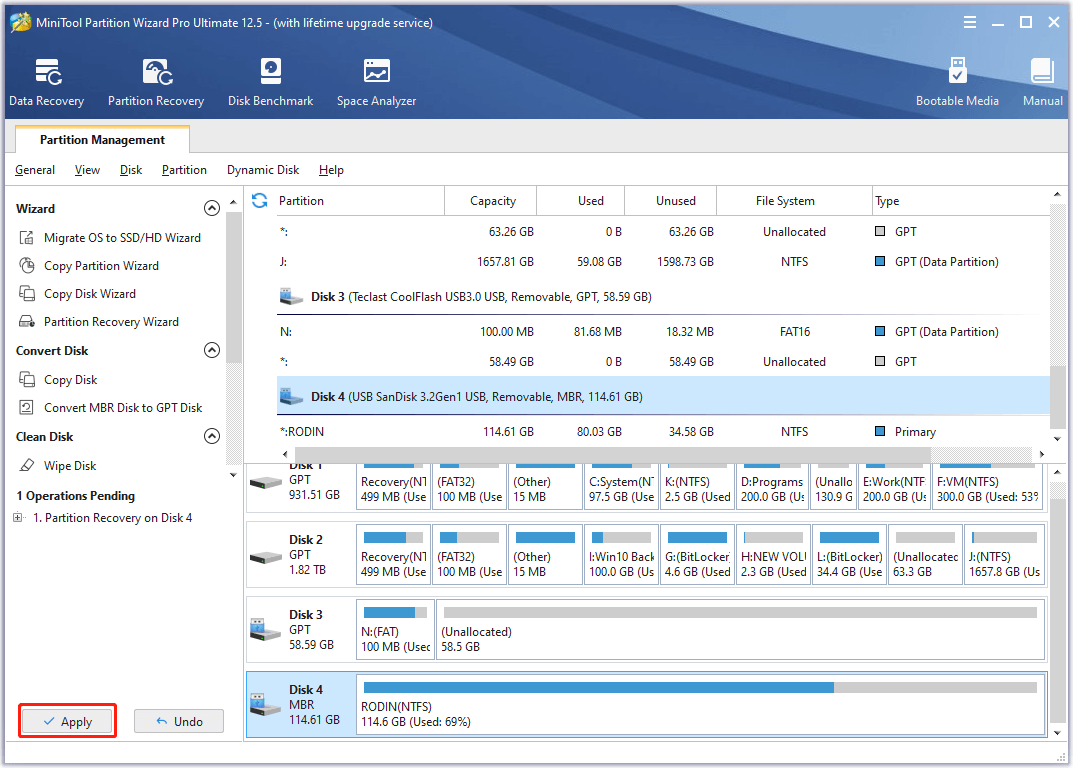Click the Partition Recovery Wizard icon
This screenshot has height=768, width=1073.
tap(27, 322)
